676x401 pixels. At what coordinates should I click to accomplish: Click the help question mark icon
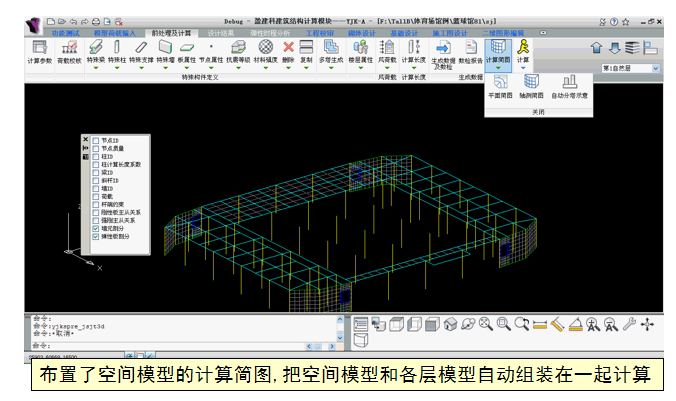(x=614, y=22)
